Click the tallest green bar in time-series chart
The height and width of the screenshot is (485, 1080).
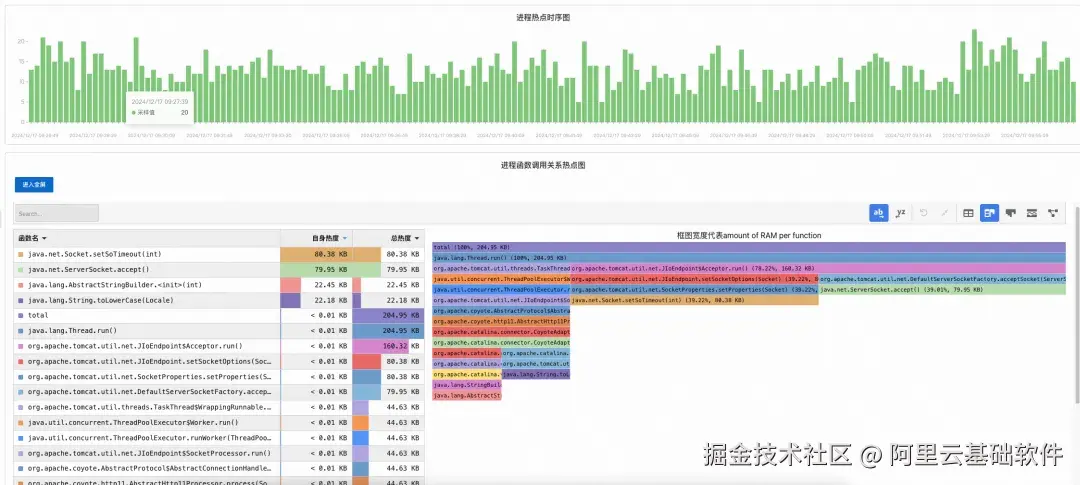[975, 76]
